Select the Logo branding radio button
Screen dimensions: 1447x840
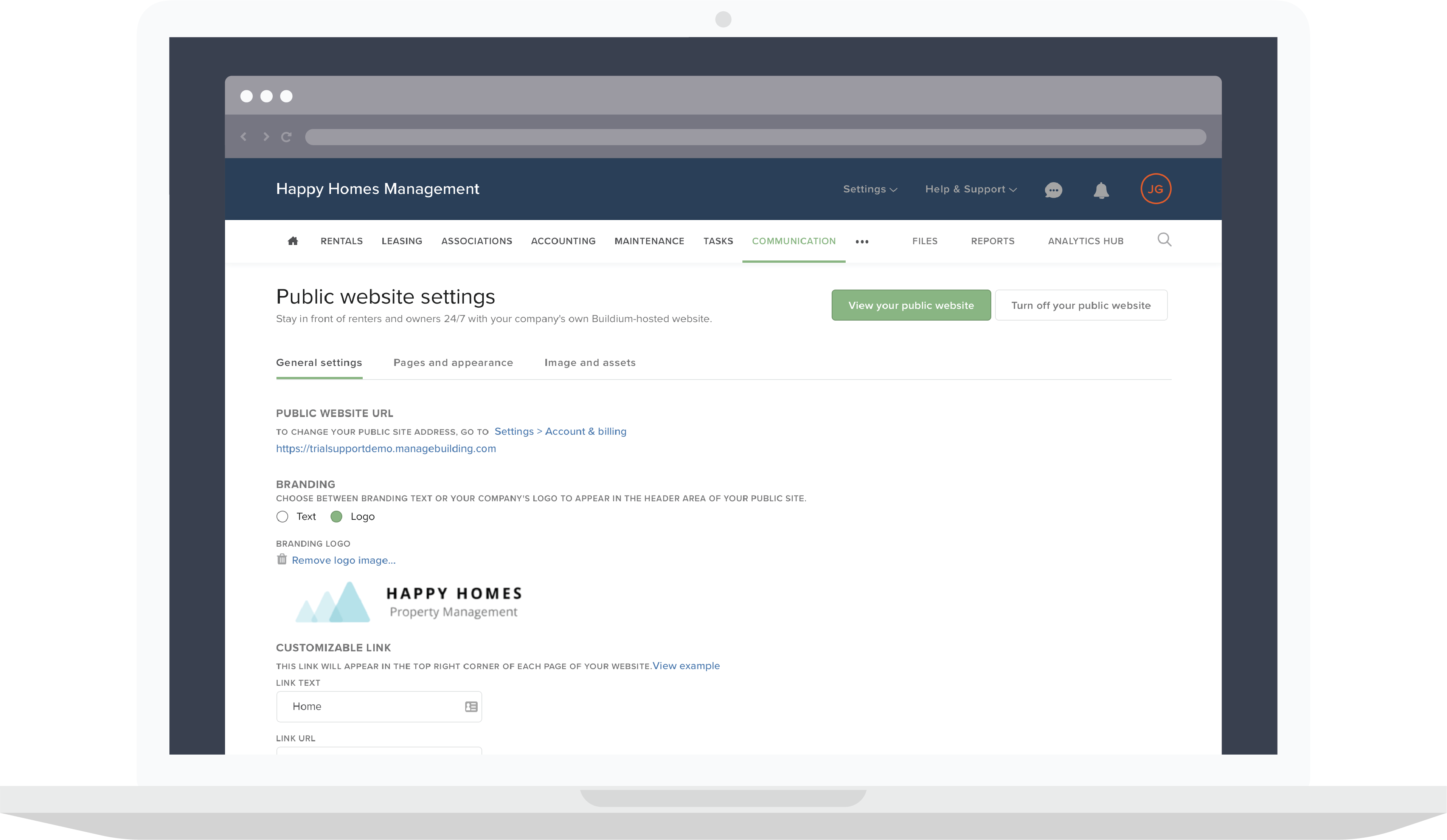click(x=337, y=516)
